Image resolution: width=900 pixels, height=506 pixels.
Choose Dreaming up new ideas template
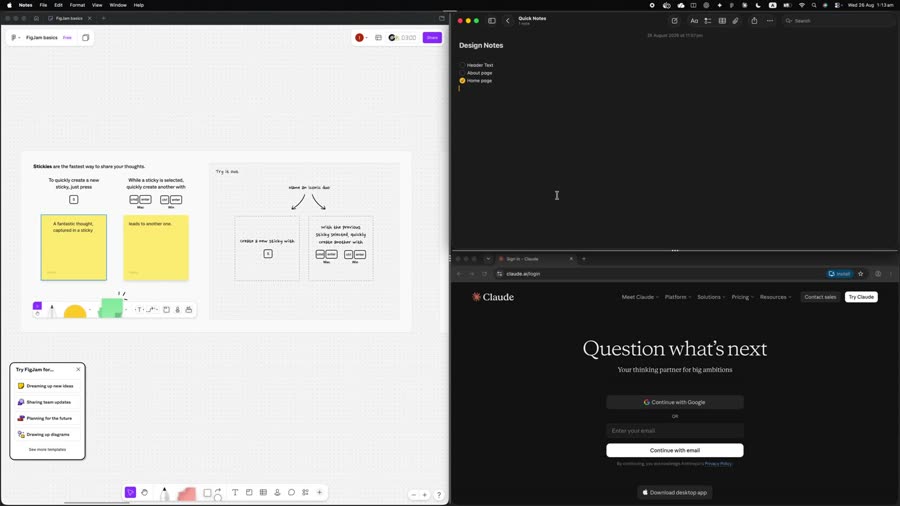(x=47, y=386)
